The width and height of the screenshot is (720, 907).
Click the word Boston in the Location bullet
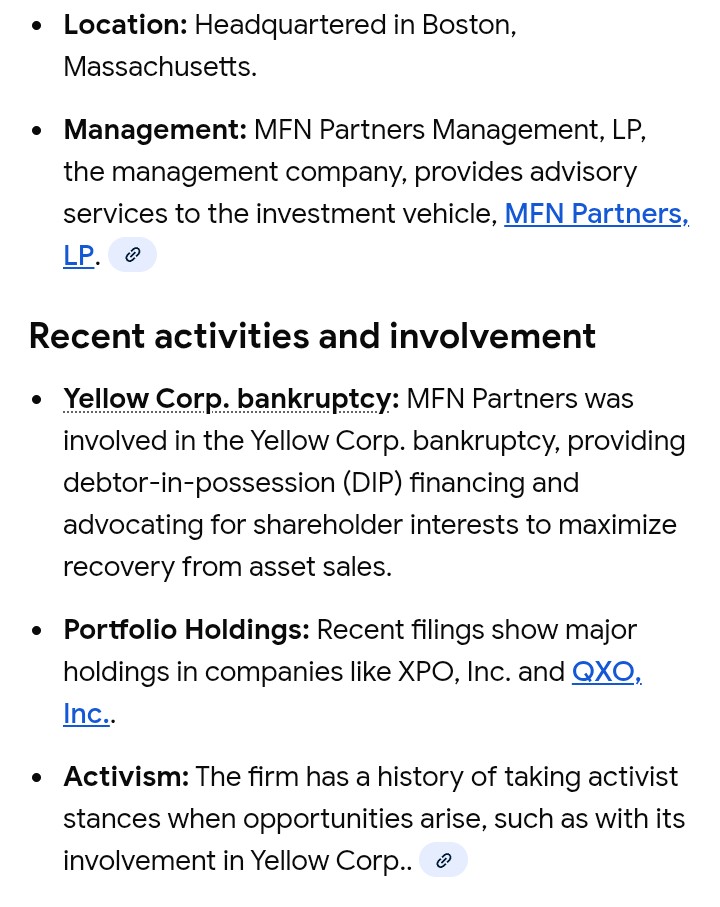point(465,25)
